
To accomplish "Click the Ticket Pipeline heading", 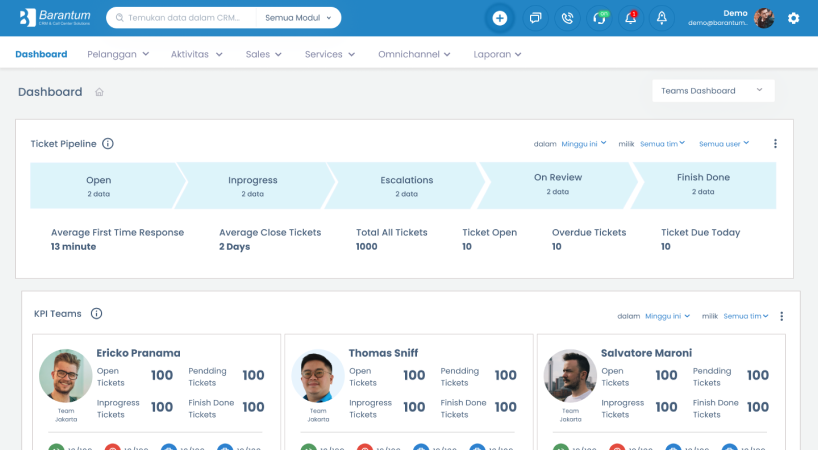I will [64, 144].
